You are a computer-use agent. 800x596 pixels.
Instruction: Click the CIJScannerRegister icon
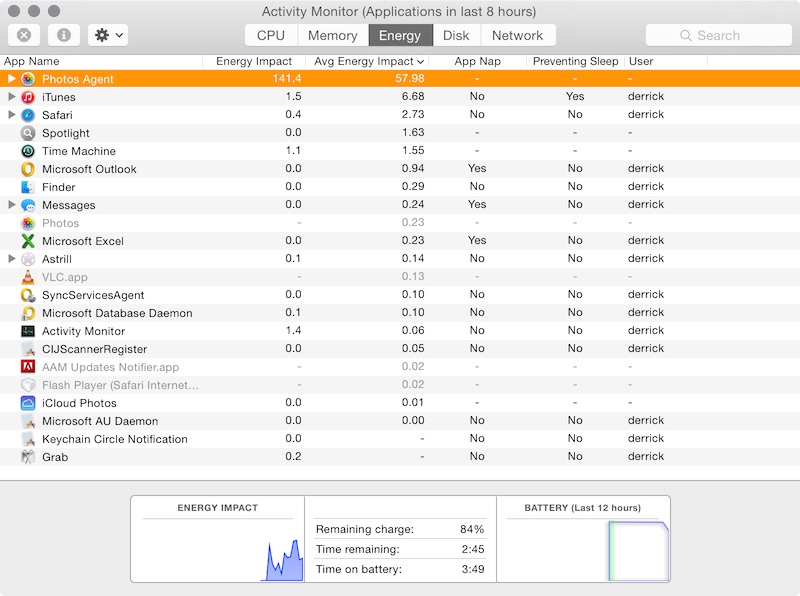[x=28, y=349]
